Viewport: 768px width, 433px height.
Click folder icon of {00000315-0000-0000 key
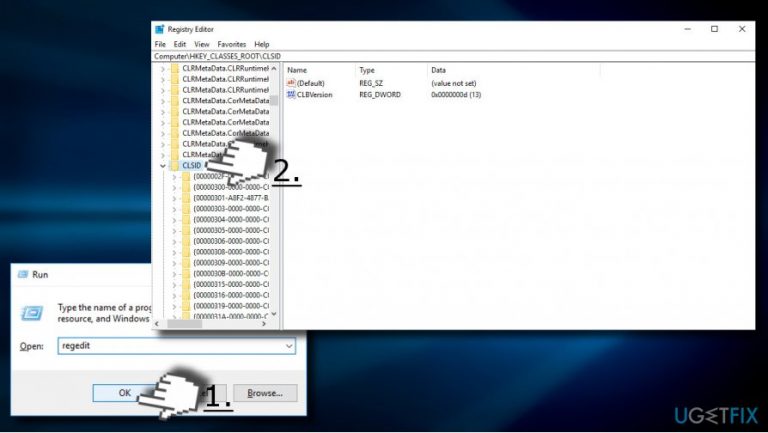click(x=186, y=284)
